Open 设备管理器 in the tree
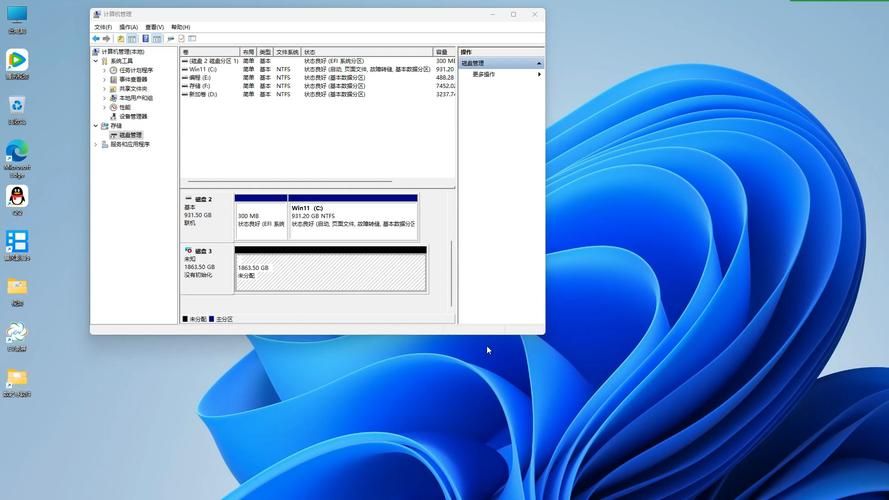889x500 pixels. coord(129,116)
